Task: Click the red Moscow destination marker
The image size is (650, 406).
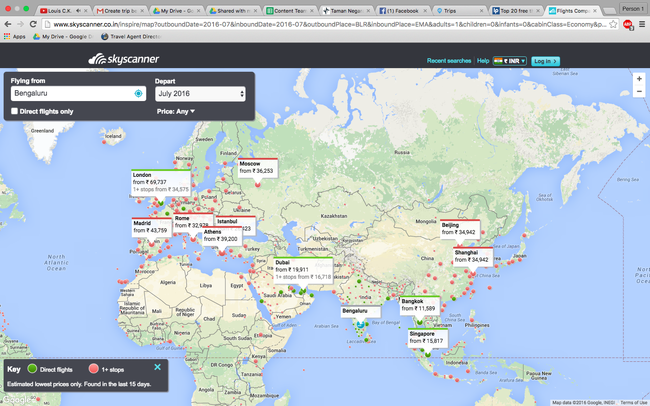Action: click(x=257, y=185)
